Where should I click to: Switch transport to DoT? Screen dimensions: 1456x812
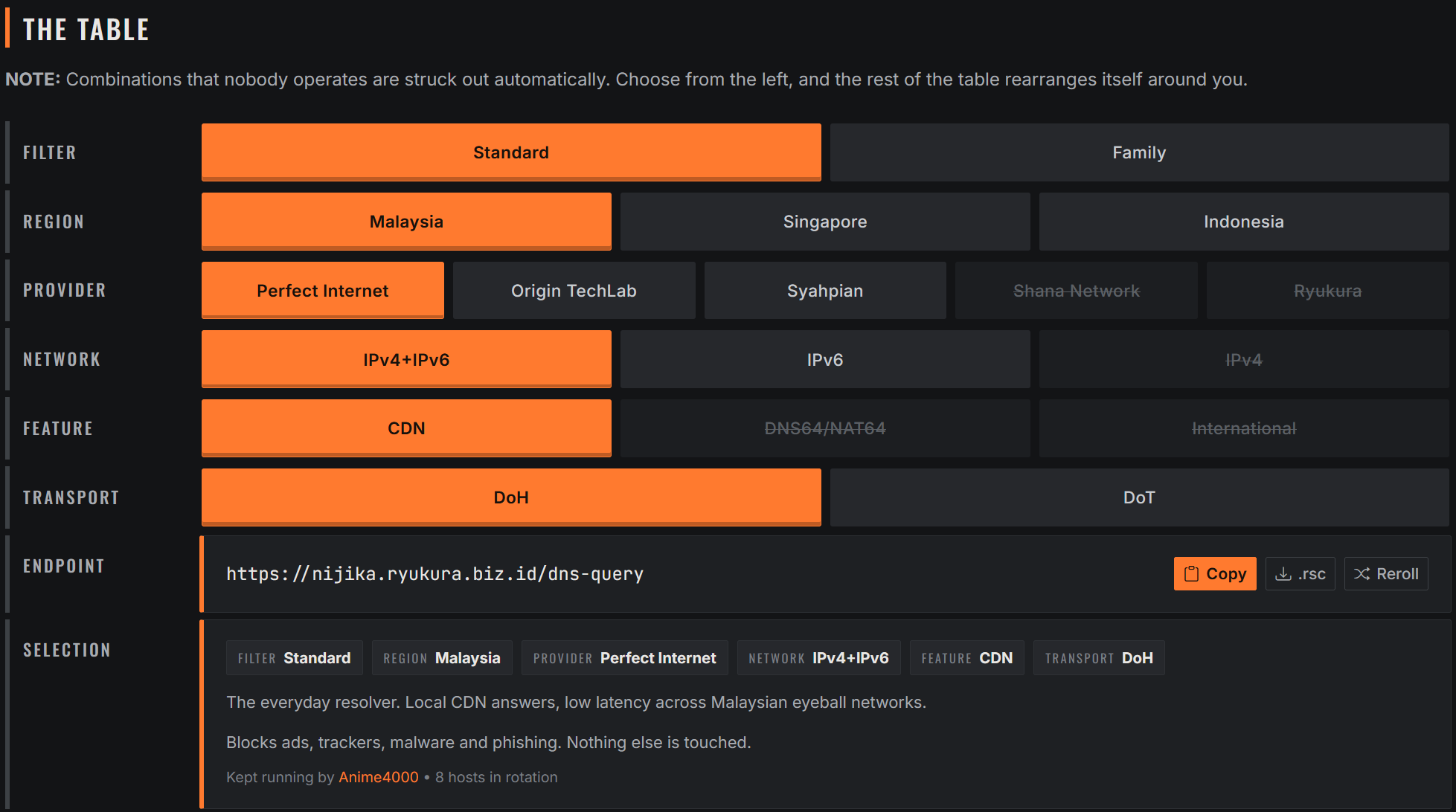click(1139, 497)
